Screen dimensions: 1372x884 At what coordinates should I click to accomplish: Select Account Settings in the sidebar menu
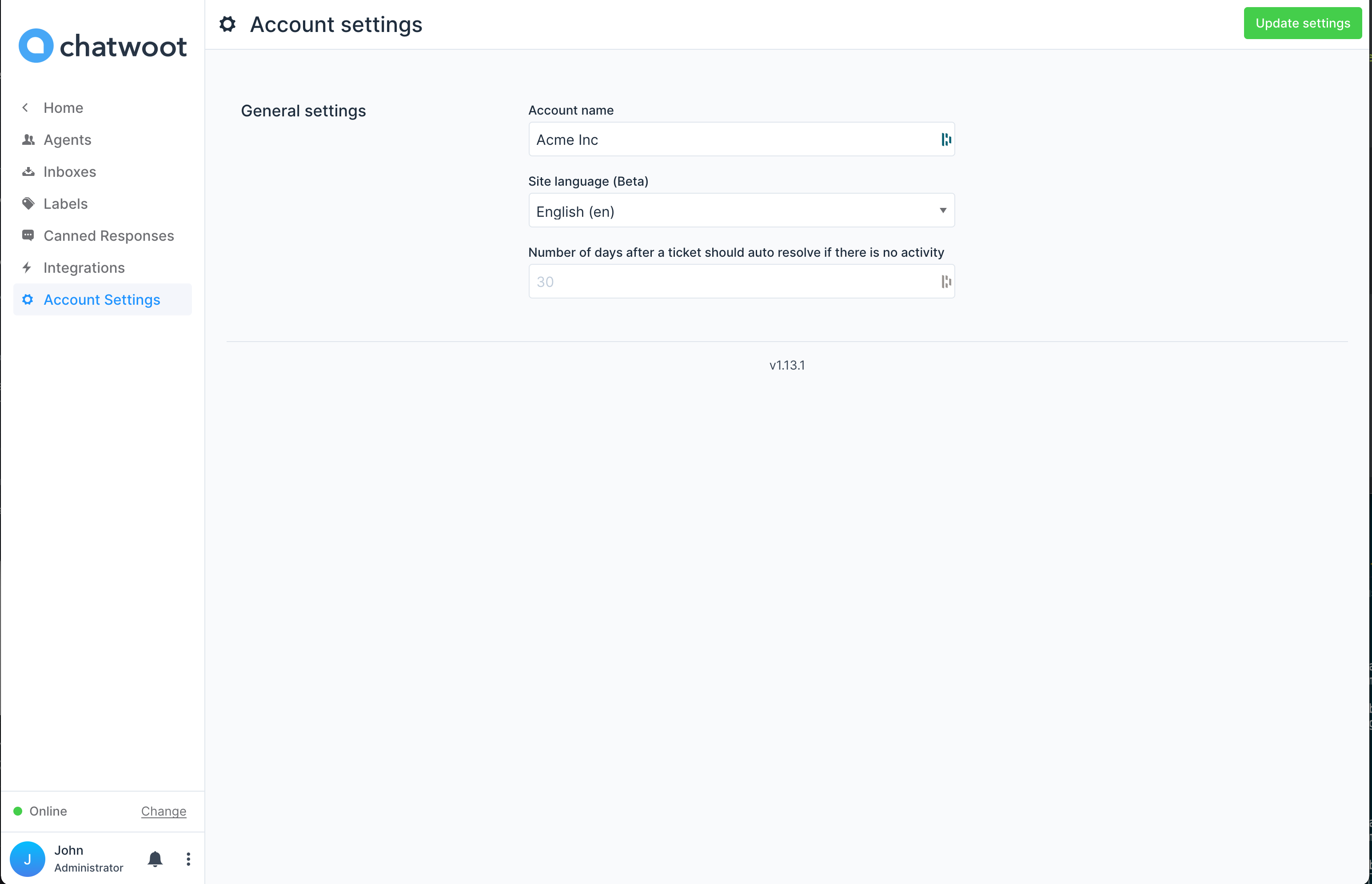102,300
